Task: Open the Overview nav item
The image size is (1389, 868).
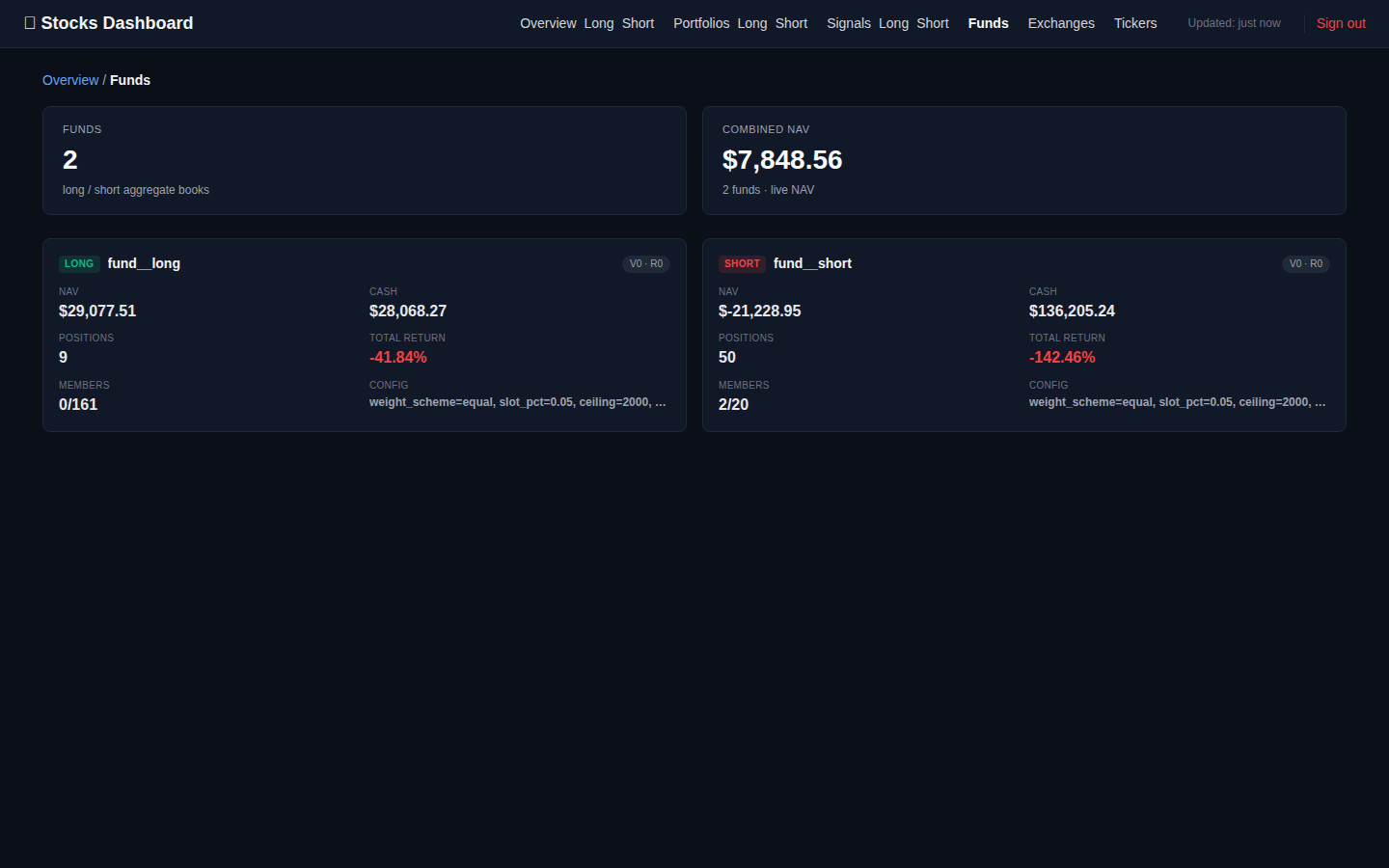Action: tap(548, 23)
